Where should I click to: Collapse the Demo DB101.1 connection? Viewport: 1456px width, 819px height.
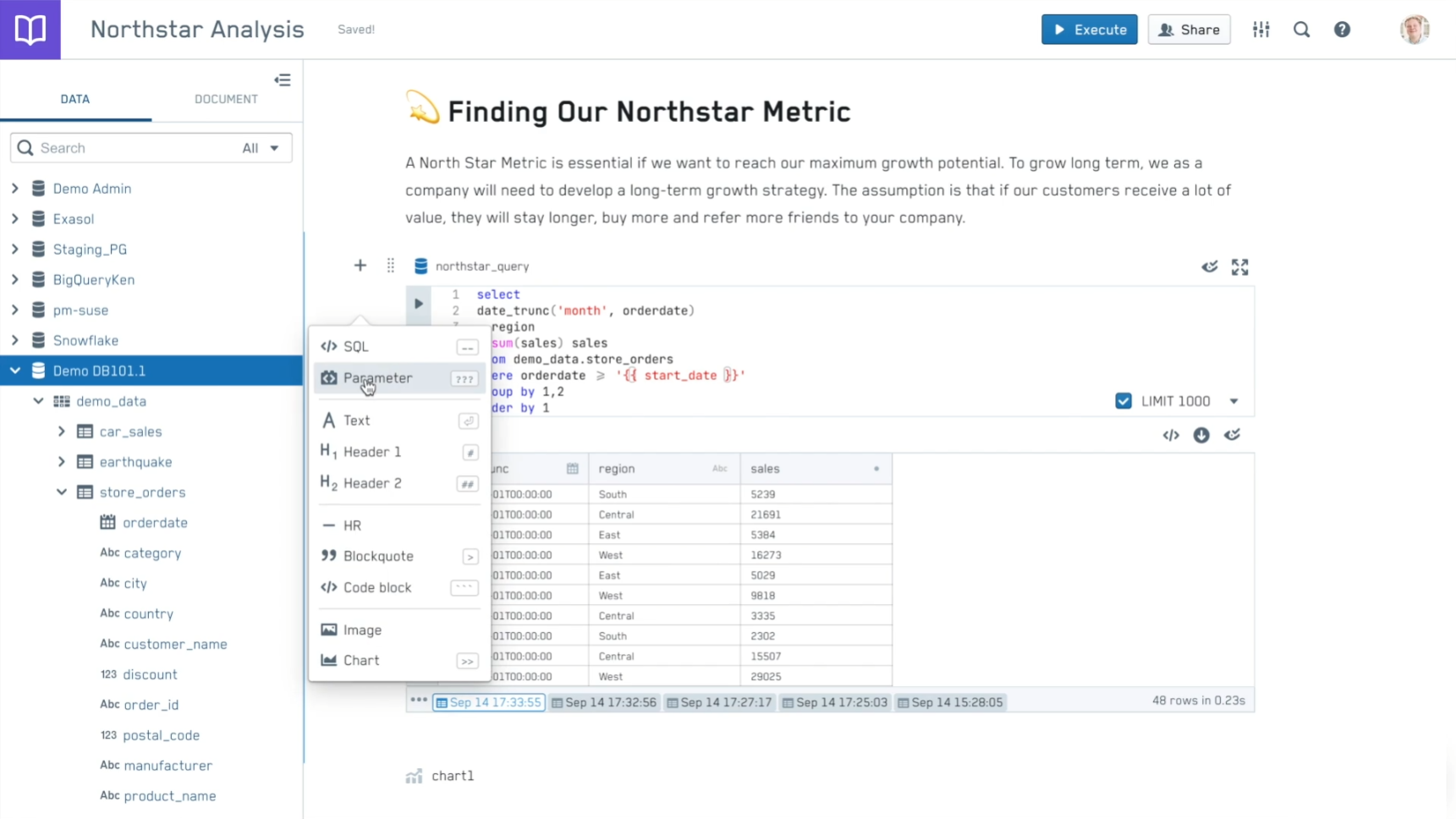[x=15, y=371]
